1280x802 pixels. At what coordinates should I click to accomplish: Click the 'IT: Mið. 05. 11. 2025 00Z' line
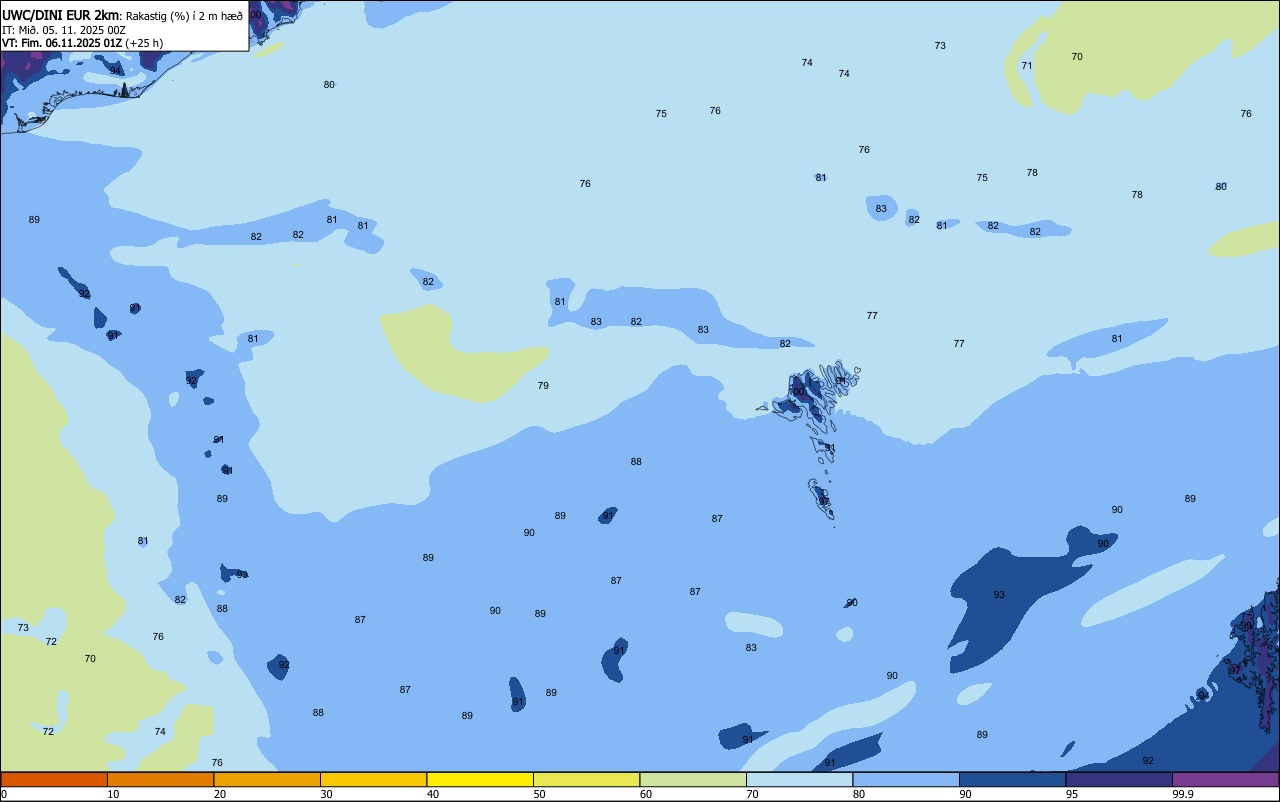[x=64, y=30]
